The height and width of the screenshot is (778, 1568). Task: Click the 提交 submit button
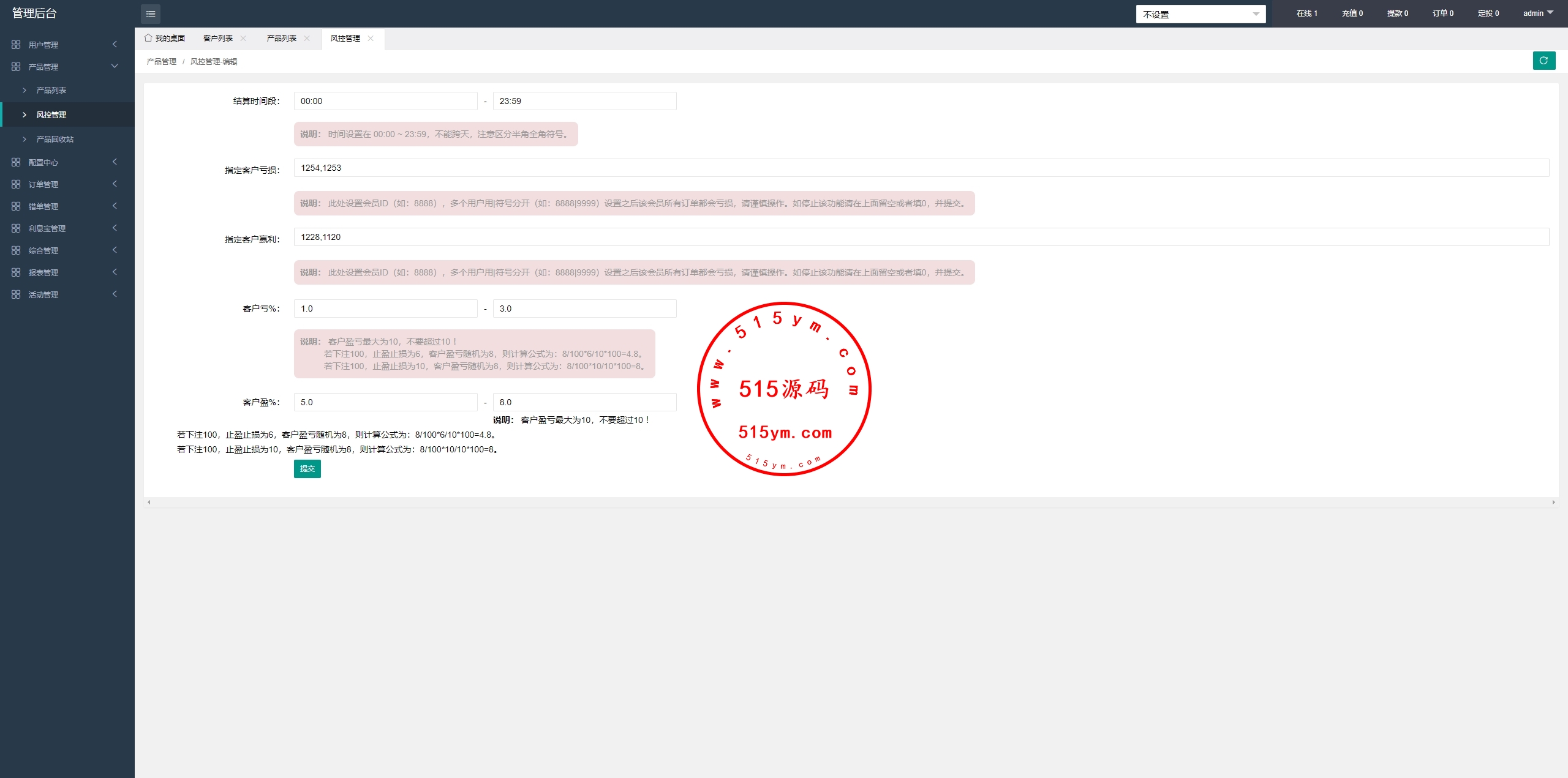[307, 468]
